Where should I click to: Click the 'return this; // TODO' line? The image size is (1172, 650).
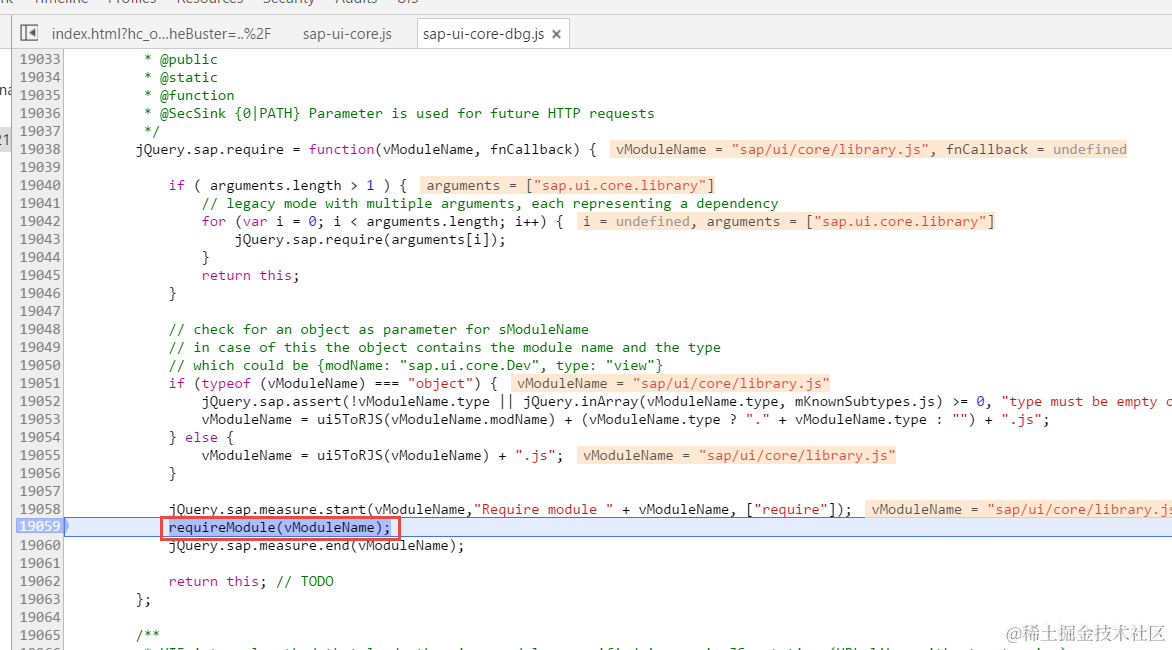251,581
